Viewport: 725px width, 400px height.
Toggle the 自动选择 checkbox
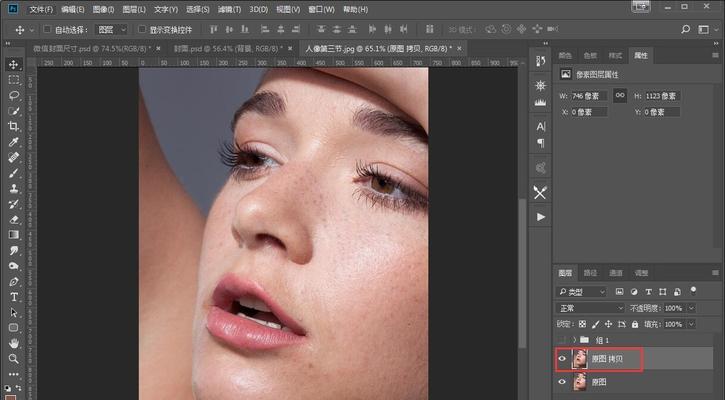(47, 29)
